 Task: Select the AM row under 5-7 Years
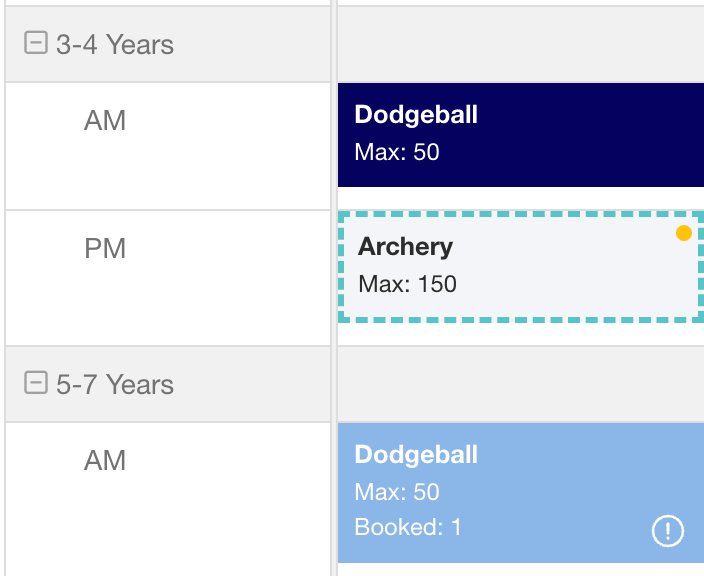[x=168, y=499]
